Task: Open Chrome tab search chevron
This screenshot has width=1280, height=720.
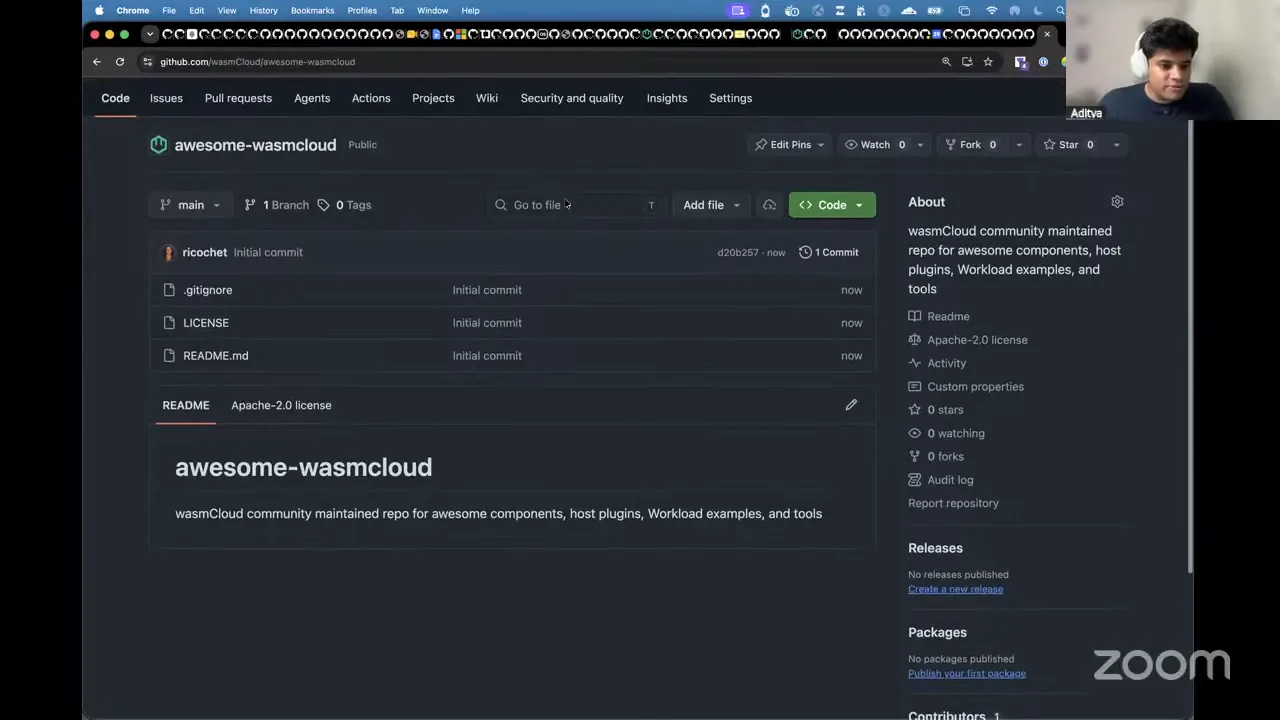Action: [x=150, y=34]
